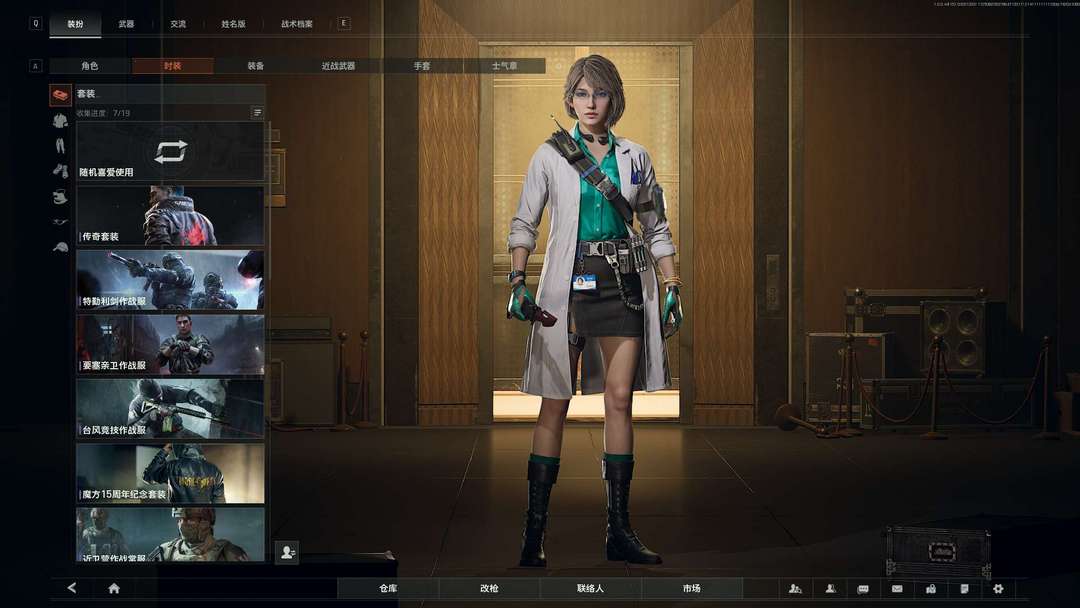Switch to the 交流 tab
1080x608 pixels.
(178, 24)
